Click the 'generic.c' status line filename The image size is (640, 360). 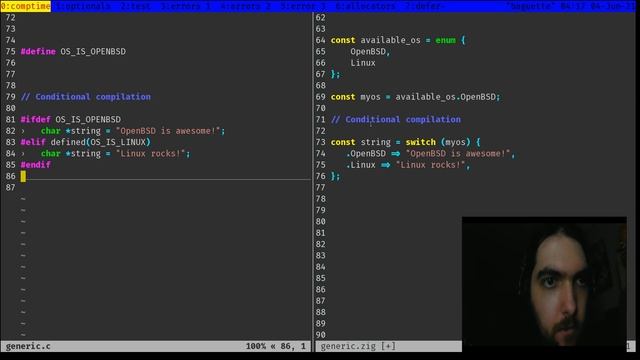pos(28,347)
